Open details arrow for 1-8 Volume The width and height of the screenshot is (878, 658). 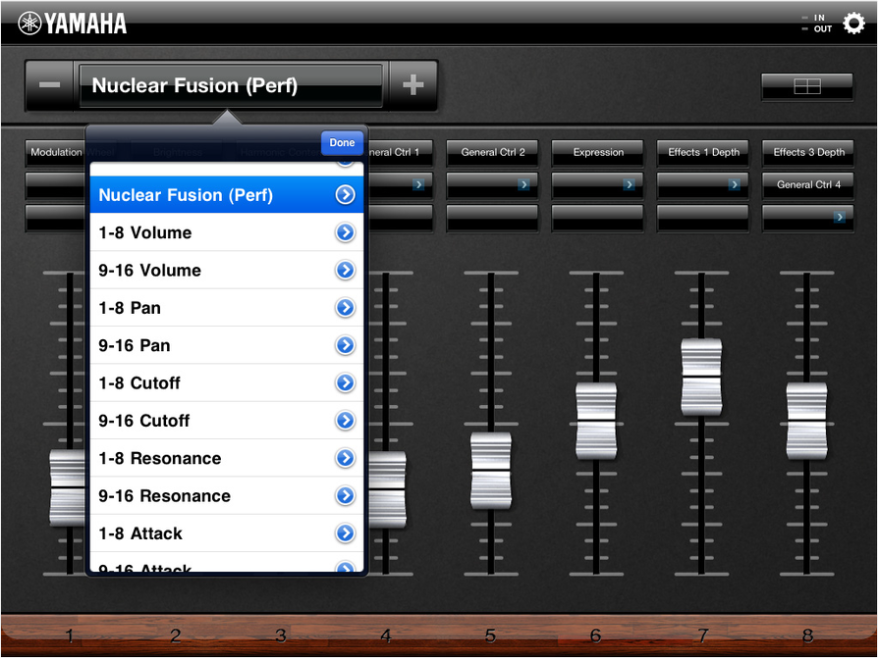click(x=345, y=232)
